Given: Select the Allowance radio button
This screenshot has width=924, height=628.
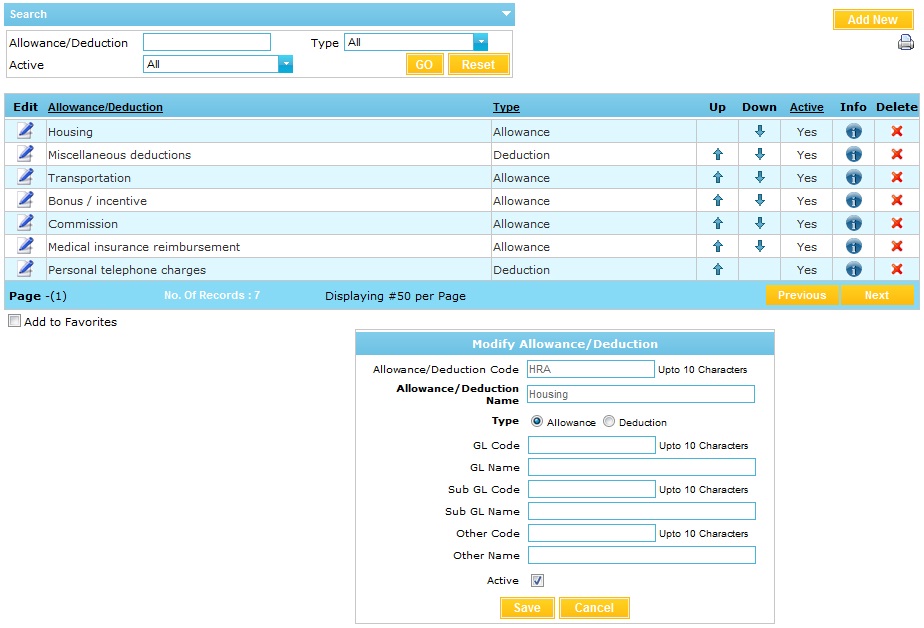Looking at the screenshot, I should 536,421.
